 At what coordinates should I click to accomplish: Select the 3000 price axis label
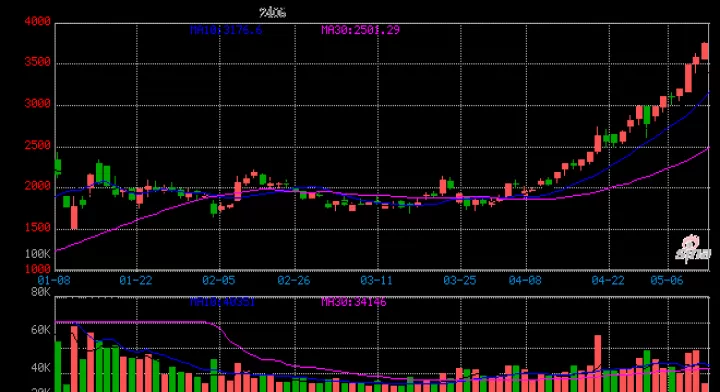37,104
